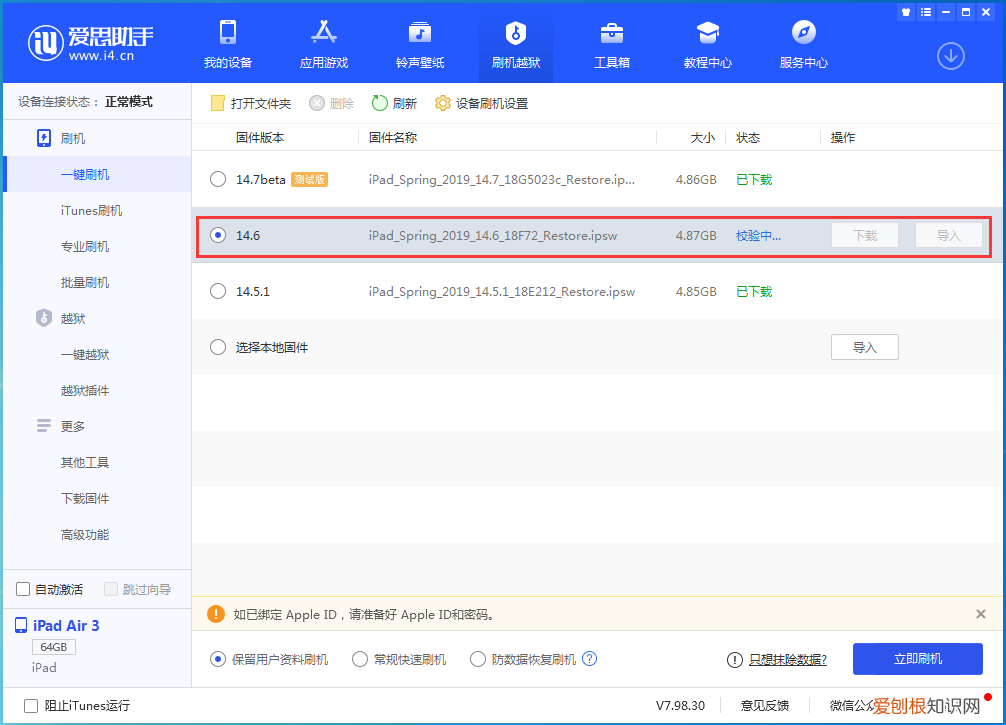The width and height of the screenshot is (1006, 725).
Task: Open the 应用游戏 app store icon
Action: [x=324, y=33]
